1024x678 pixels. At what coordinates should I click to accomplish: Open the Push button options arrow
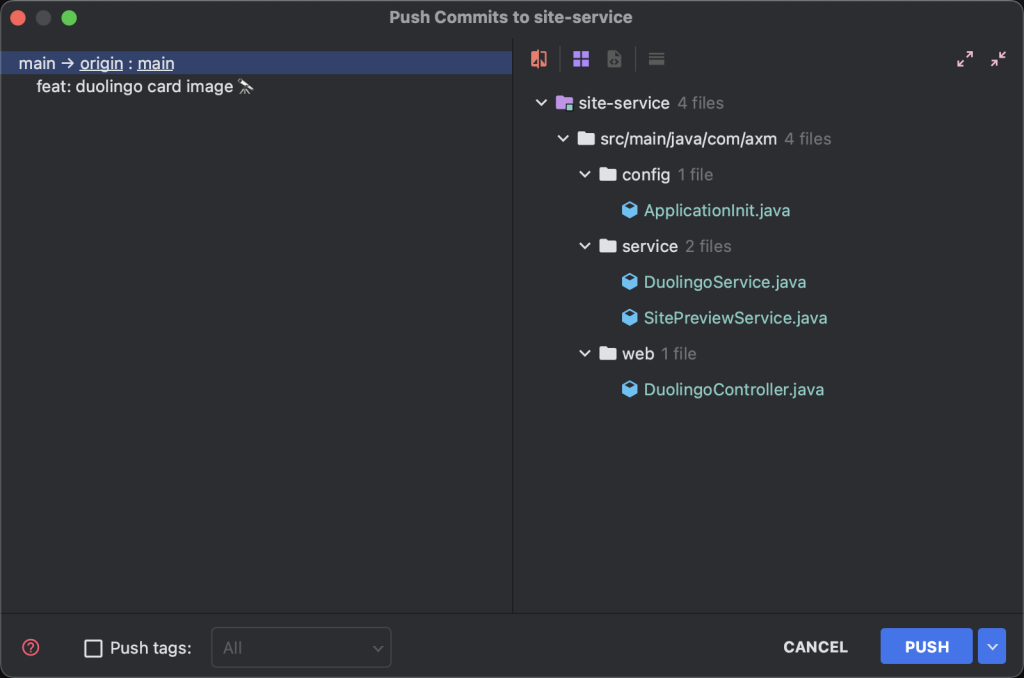[x=991, y=647]
